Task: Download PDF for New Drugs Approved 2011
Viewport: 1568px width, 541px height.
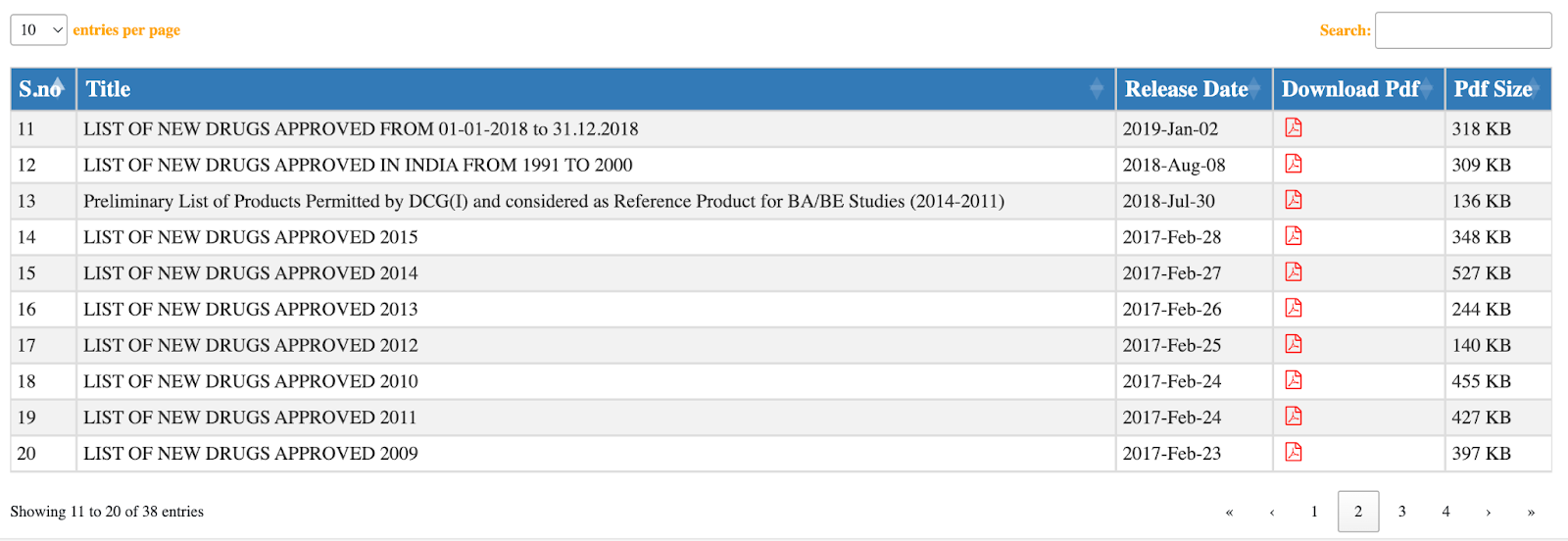Action: (1294, 417)
